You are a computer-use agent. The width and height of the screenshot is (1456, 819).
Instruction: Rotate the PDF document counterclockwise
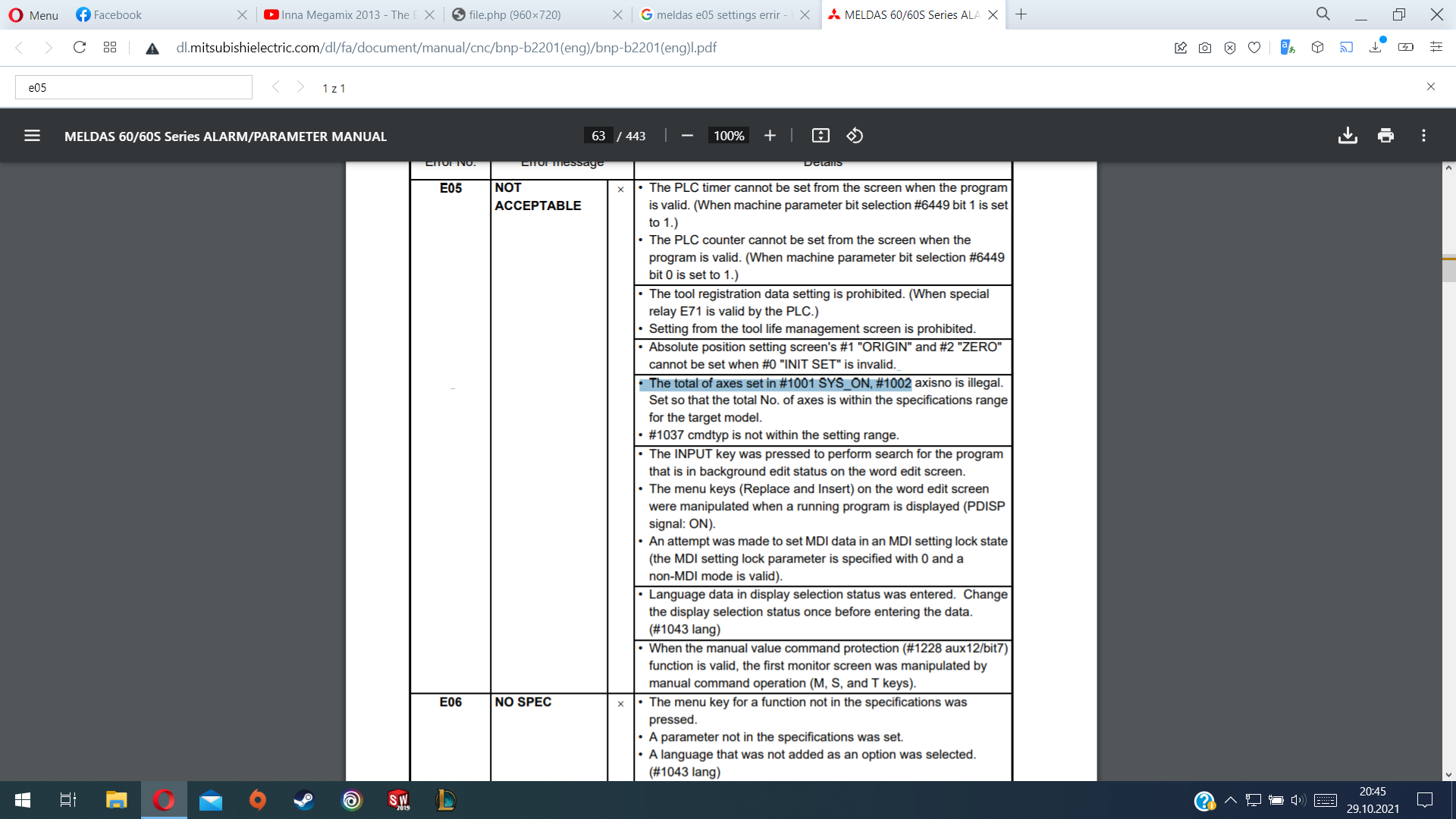[x=855, y=136]
